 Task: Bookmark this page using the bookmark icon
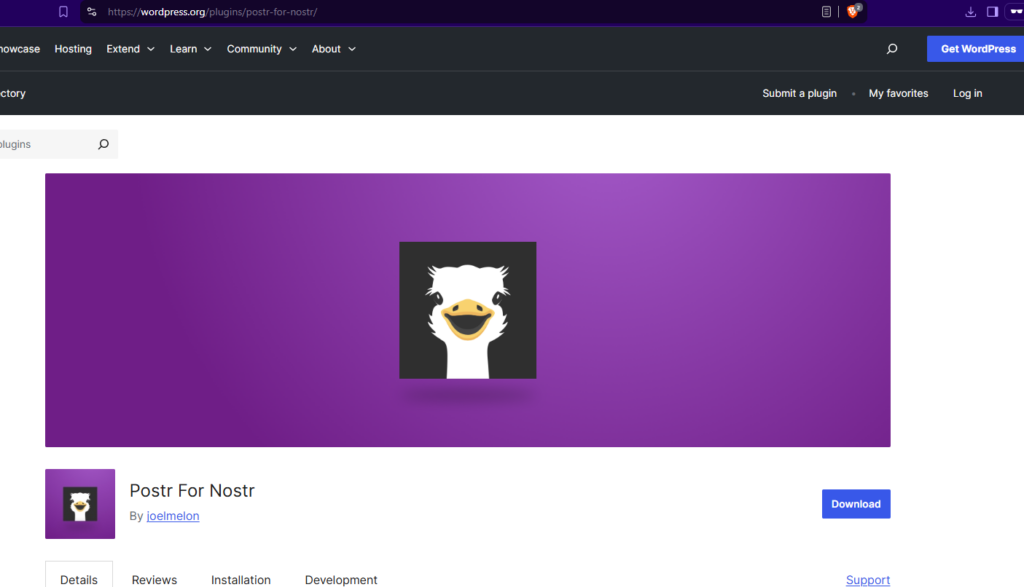63,12
